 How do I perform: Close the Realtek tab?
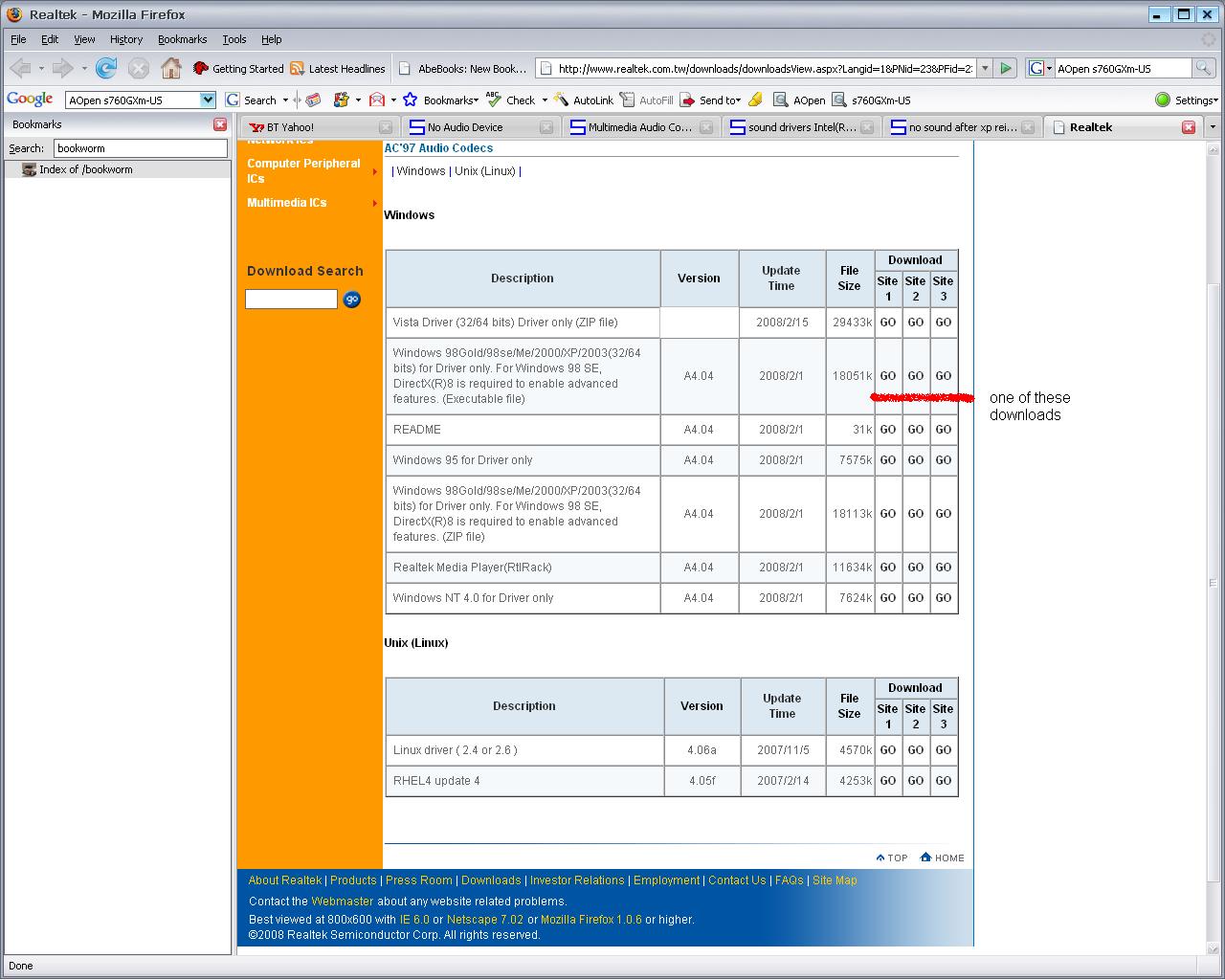coord(1189,127)
